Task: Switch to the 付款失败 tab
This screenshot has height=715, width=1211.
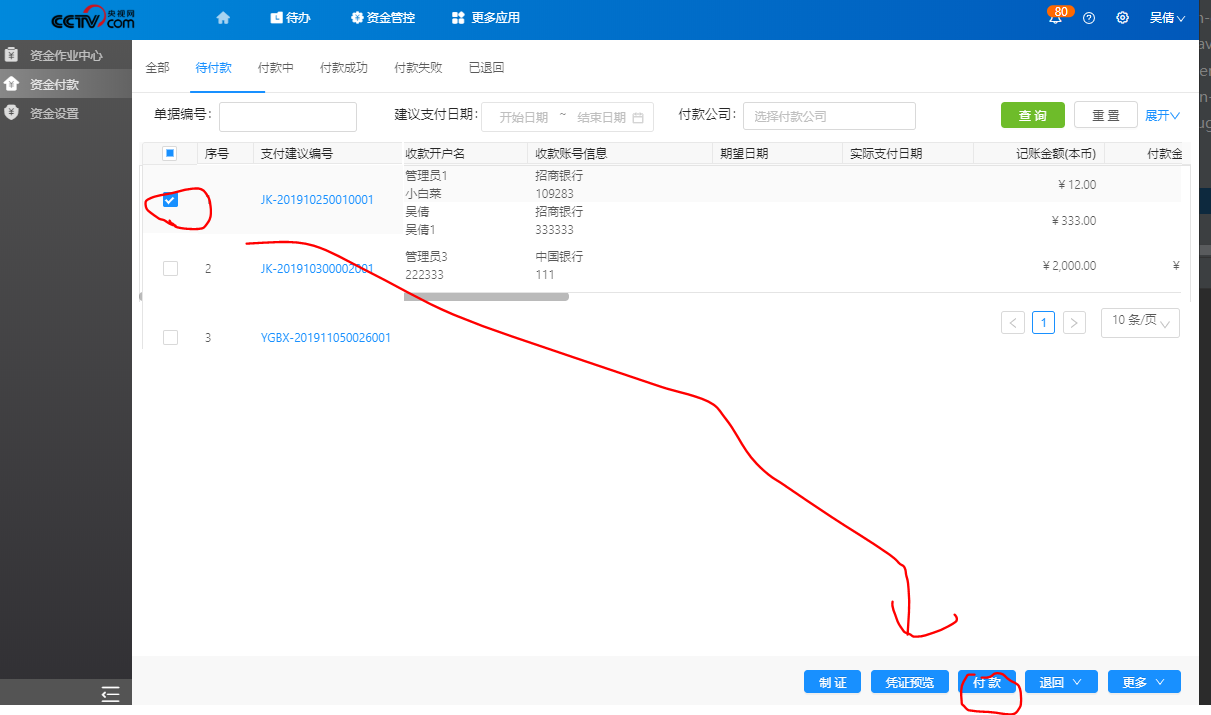Action: pyautogui.click(x=418, y=68)
